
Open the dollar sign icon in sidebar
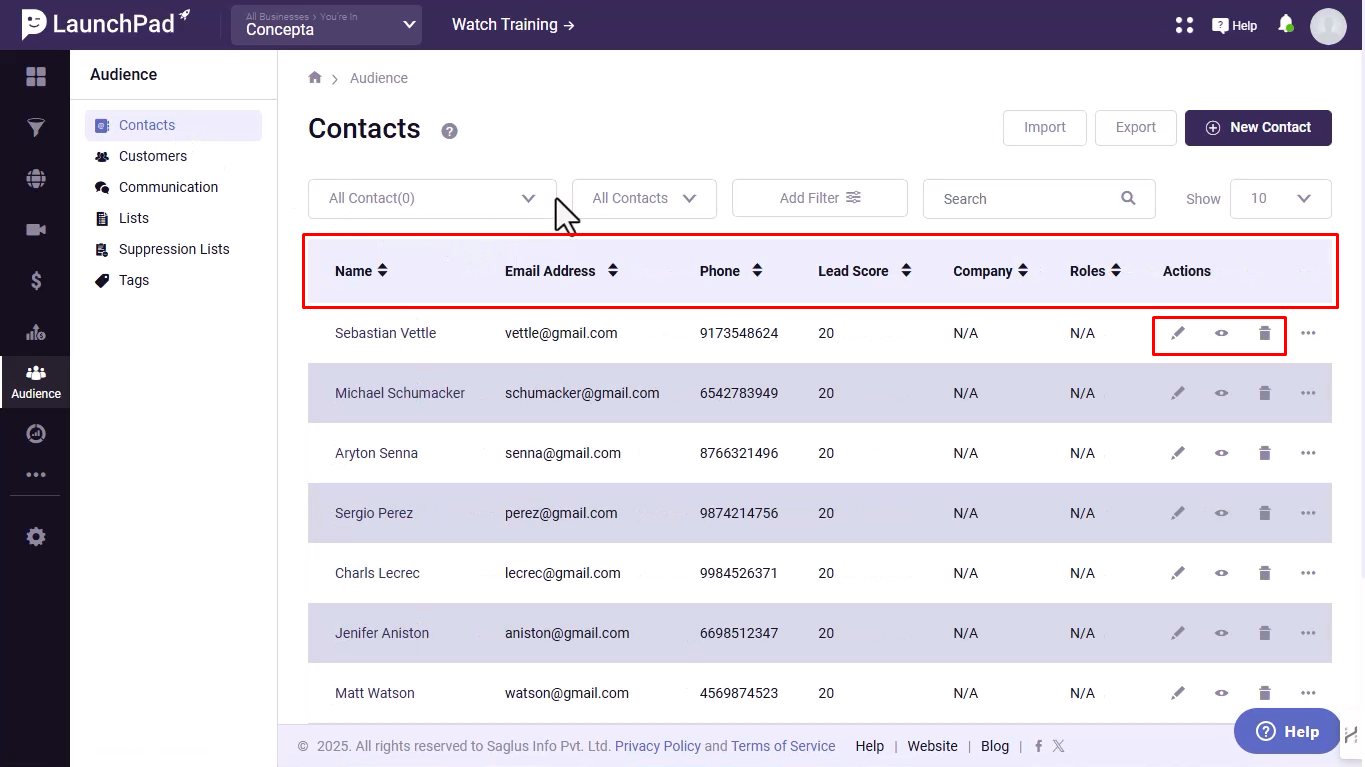(x=36, y=281)
